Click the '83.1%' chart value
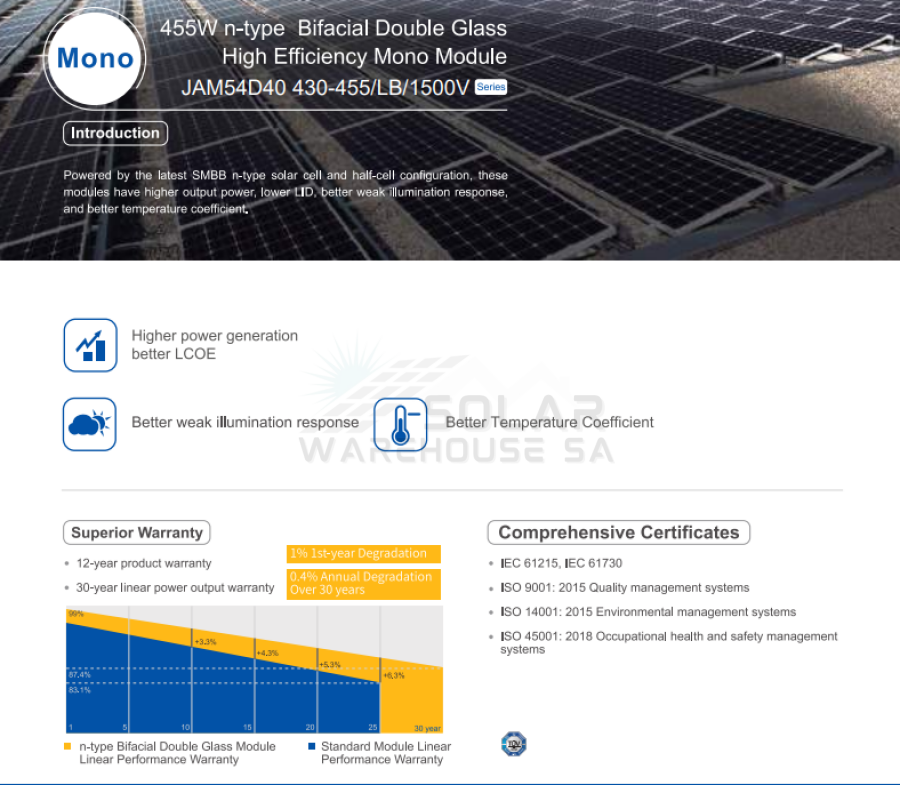This screenshot has height=785, width=900. [x=80, y=690]
